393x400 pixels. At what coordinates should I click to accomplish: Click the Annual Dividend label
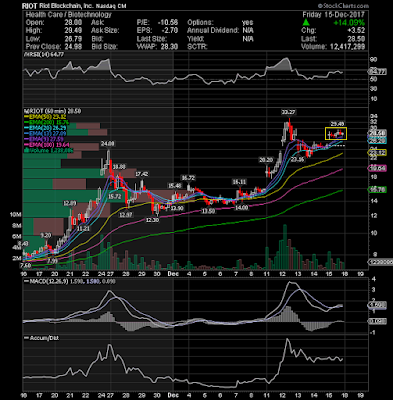(213, 31)
